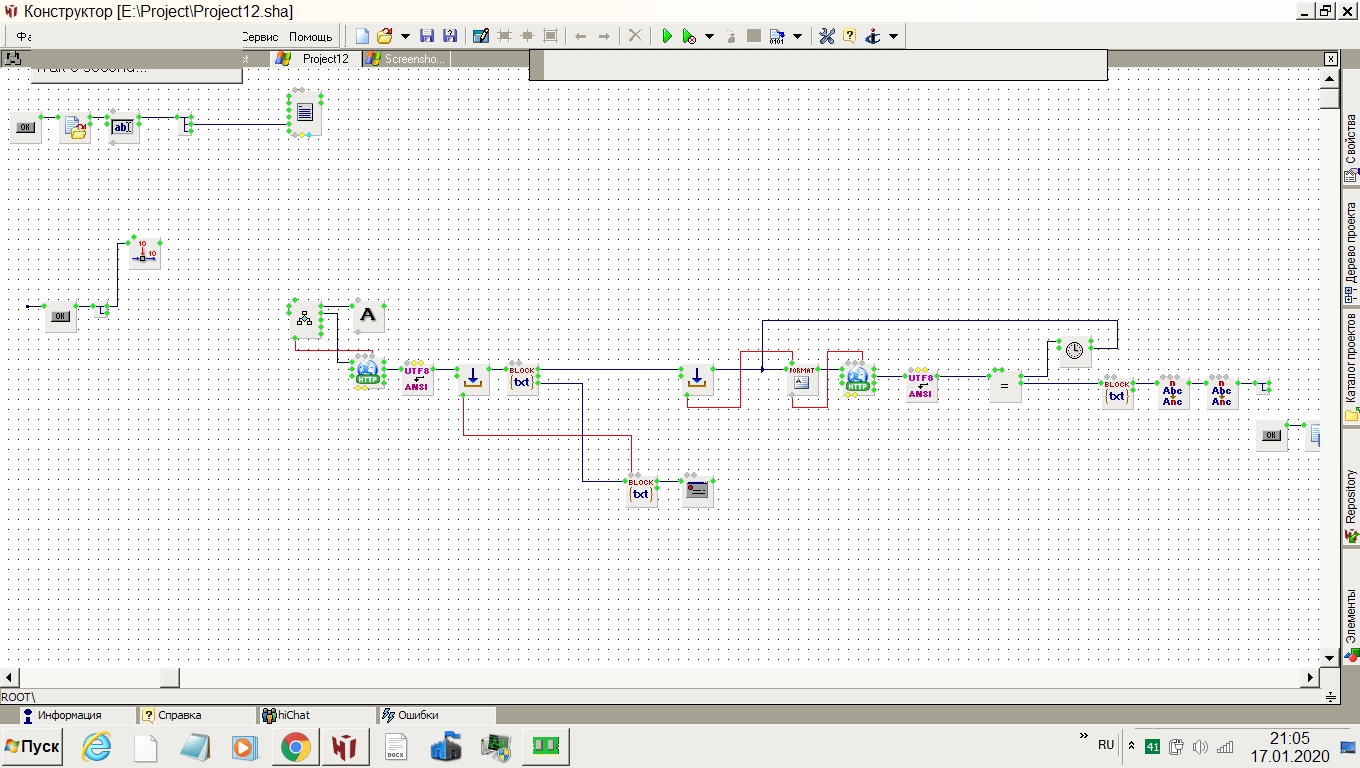Viewport: 1360px width, 768px height.
Task: Select the Edit 'ab' element in top row
Action: click(122, 127)
